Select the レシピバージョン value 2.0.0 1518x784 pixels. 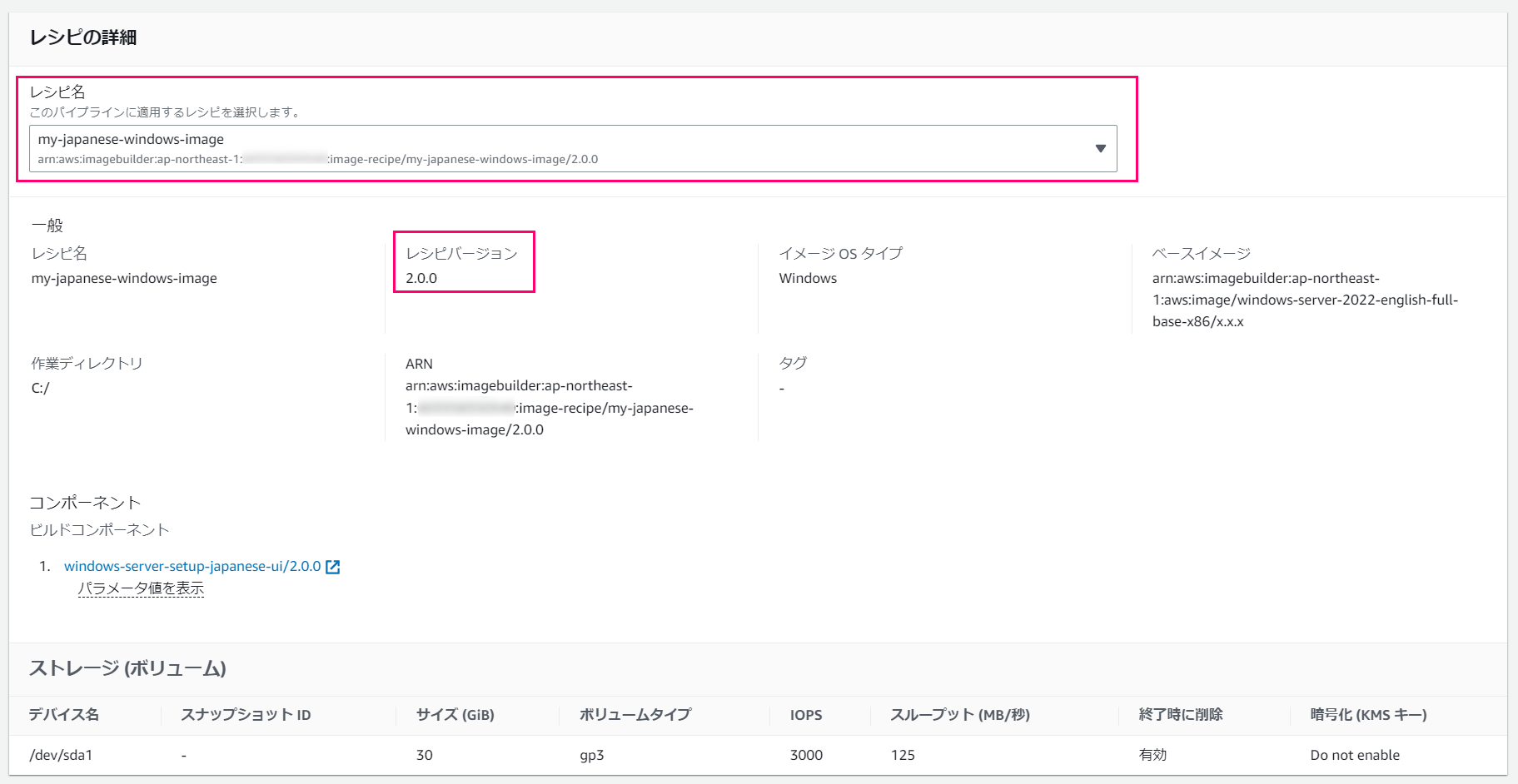[x=421, y=278]
